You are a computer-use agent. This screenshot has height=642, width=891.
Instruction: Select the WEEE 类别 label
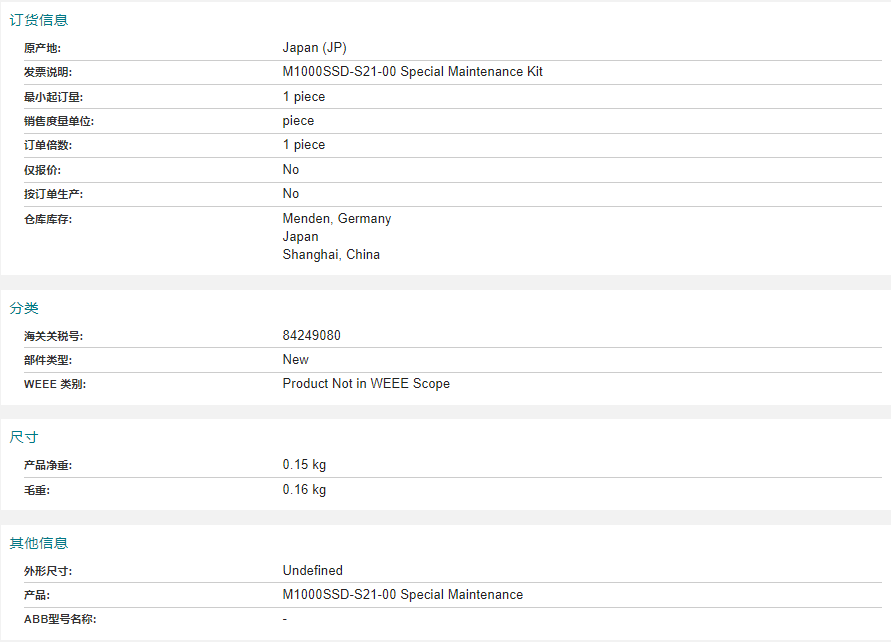click(x=55, y=384)
